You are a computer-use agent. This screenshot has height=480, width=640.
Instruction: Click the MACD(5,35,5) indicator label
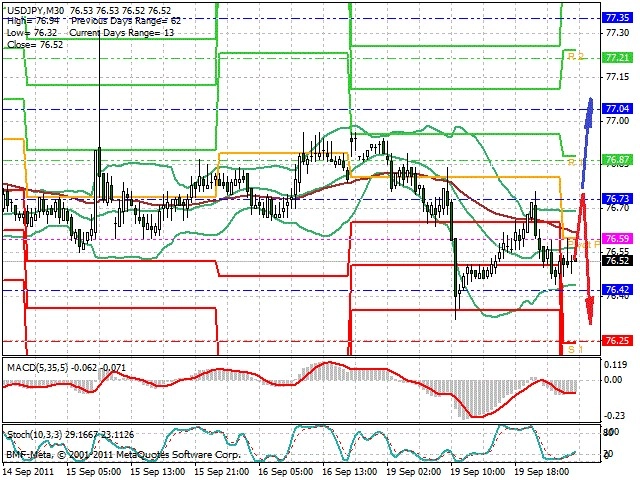point(38,368)
